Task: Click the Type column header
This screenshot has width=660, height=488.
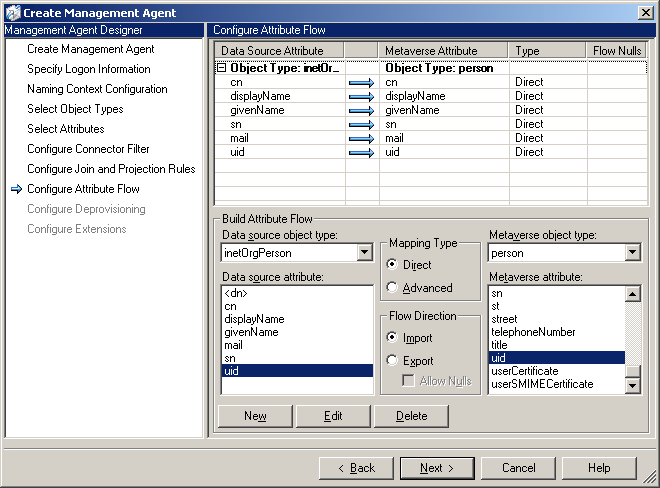Action: 547,51
